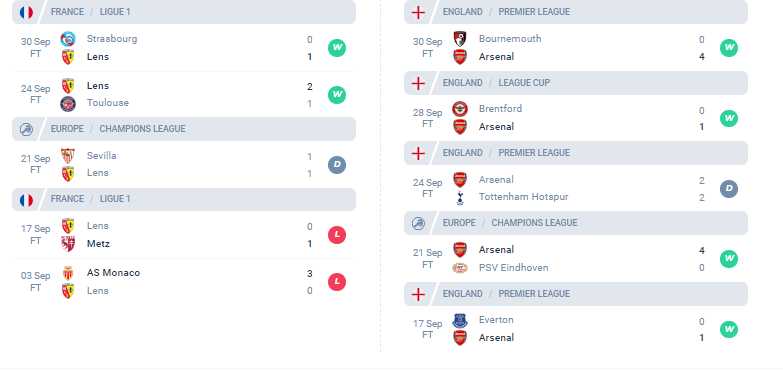This screenshot has height=370, width=783.
Task: Click the Bournemouth club crest icon
Action: [460, 39]
